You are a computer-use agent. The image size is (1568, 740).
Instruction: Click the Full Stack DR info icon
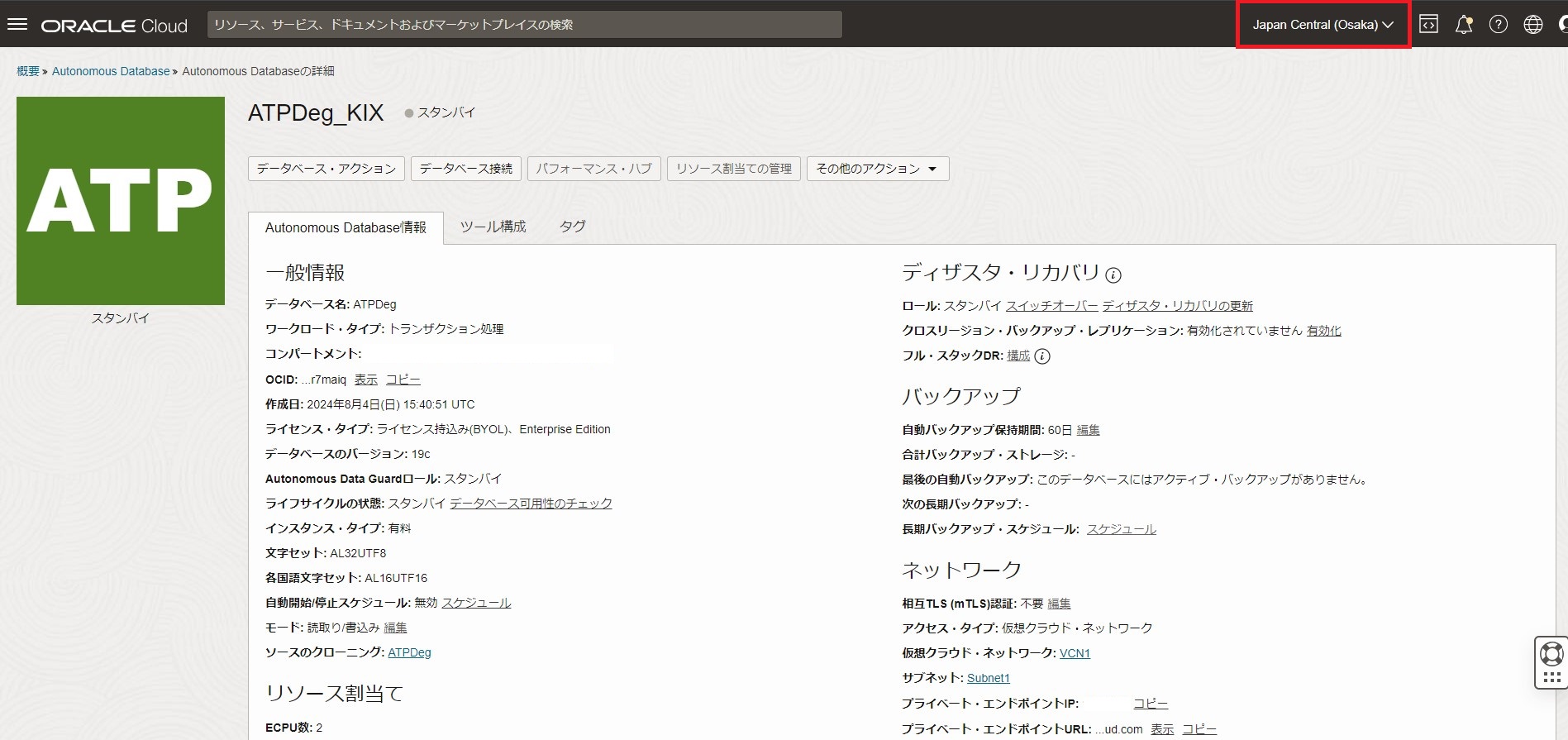point(1042,356)
